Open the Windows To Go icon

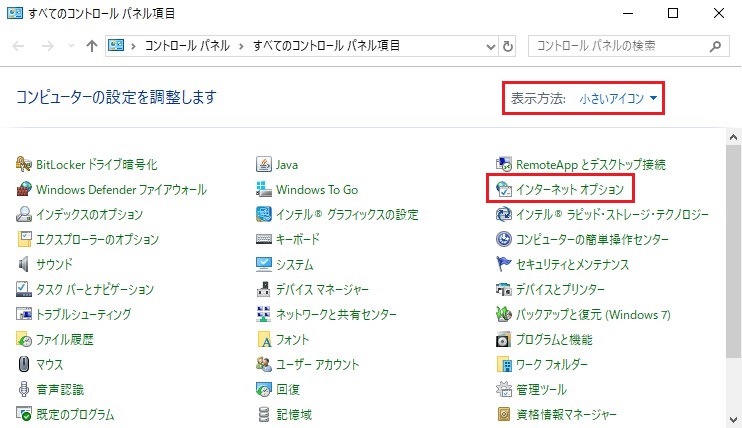pos(264,189)
